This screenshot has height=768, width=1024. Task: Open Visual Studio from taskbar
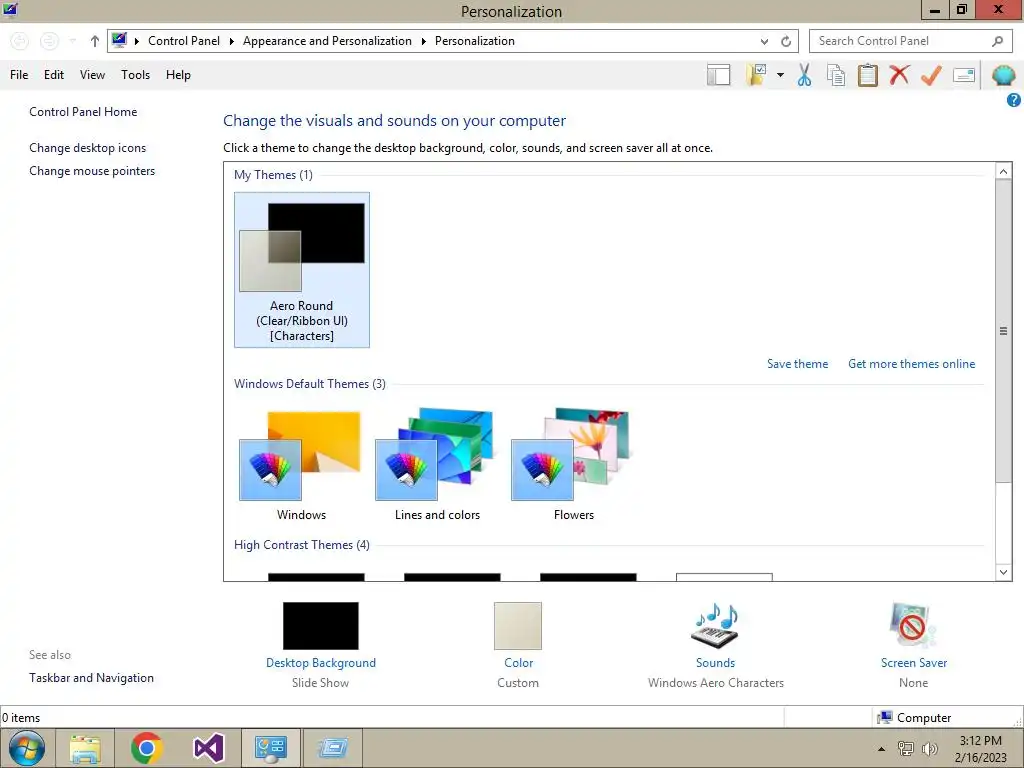pos(208,748)
